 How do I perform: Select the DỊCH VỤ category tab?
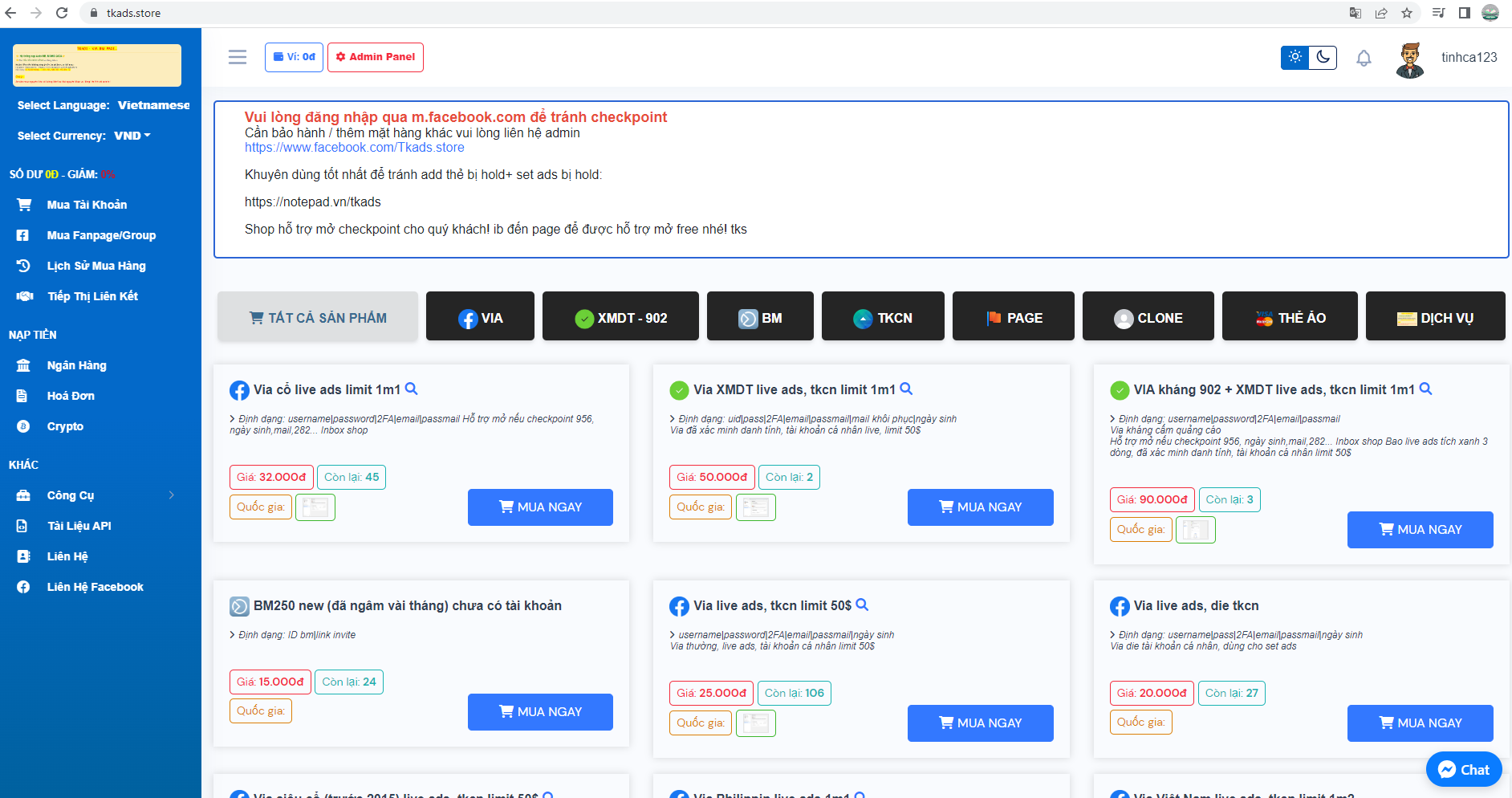coord(1436,316)
